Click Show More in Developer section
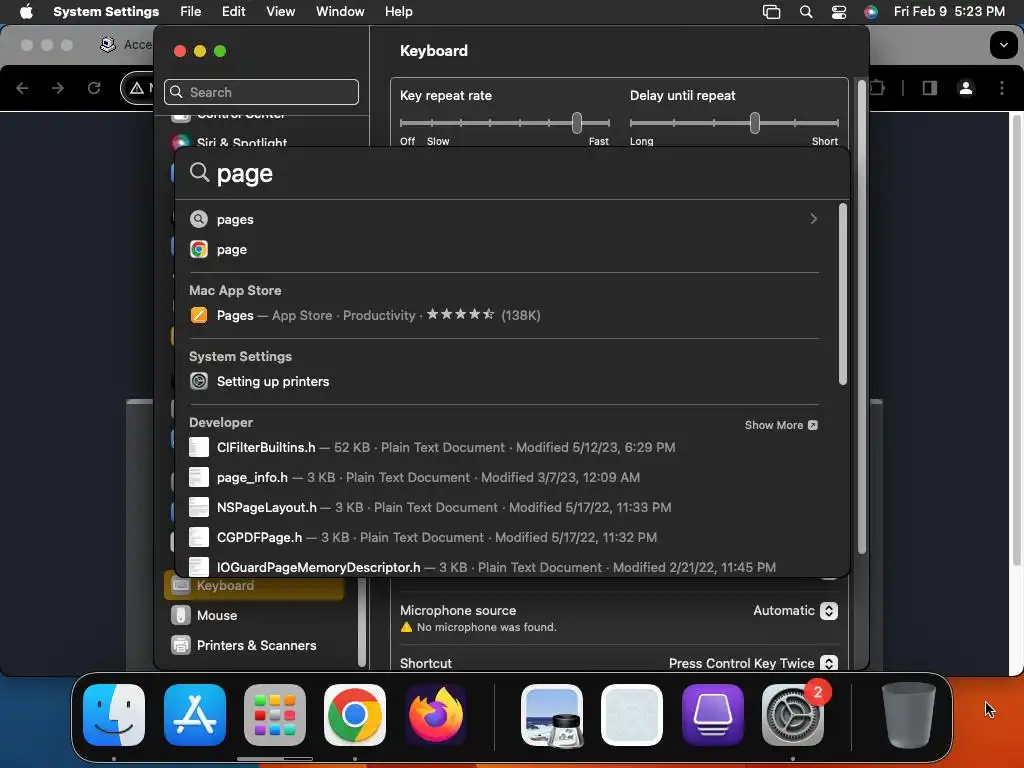 click(x=781, y=425)
